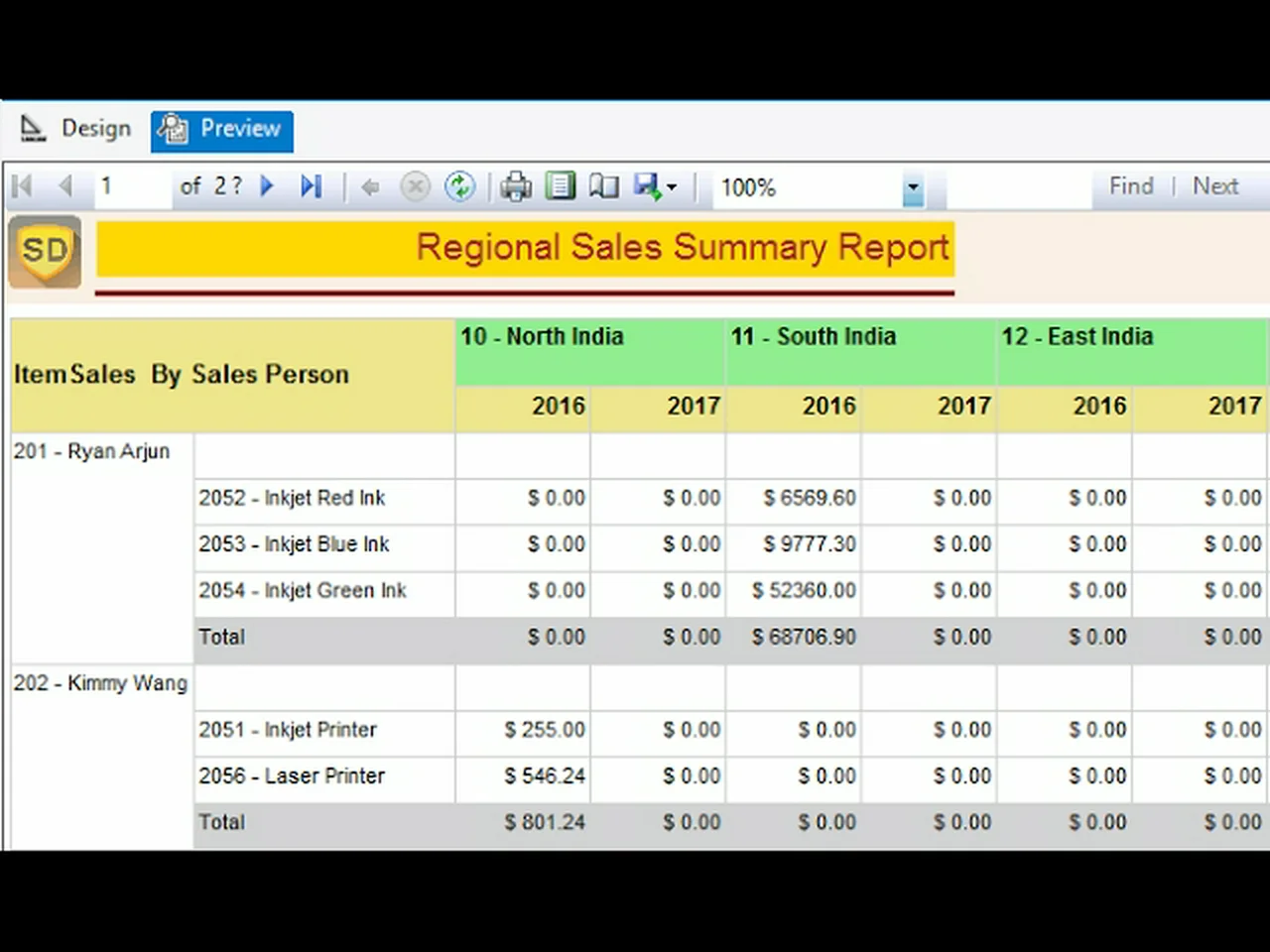This screenshot has height=952, width=1270.
Task: Advance to the next report page
Action: [x=267, y=186]
